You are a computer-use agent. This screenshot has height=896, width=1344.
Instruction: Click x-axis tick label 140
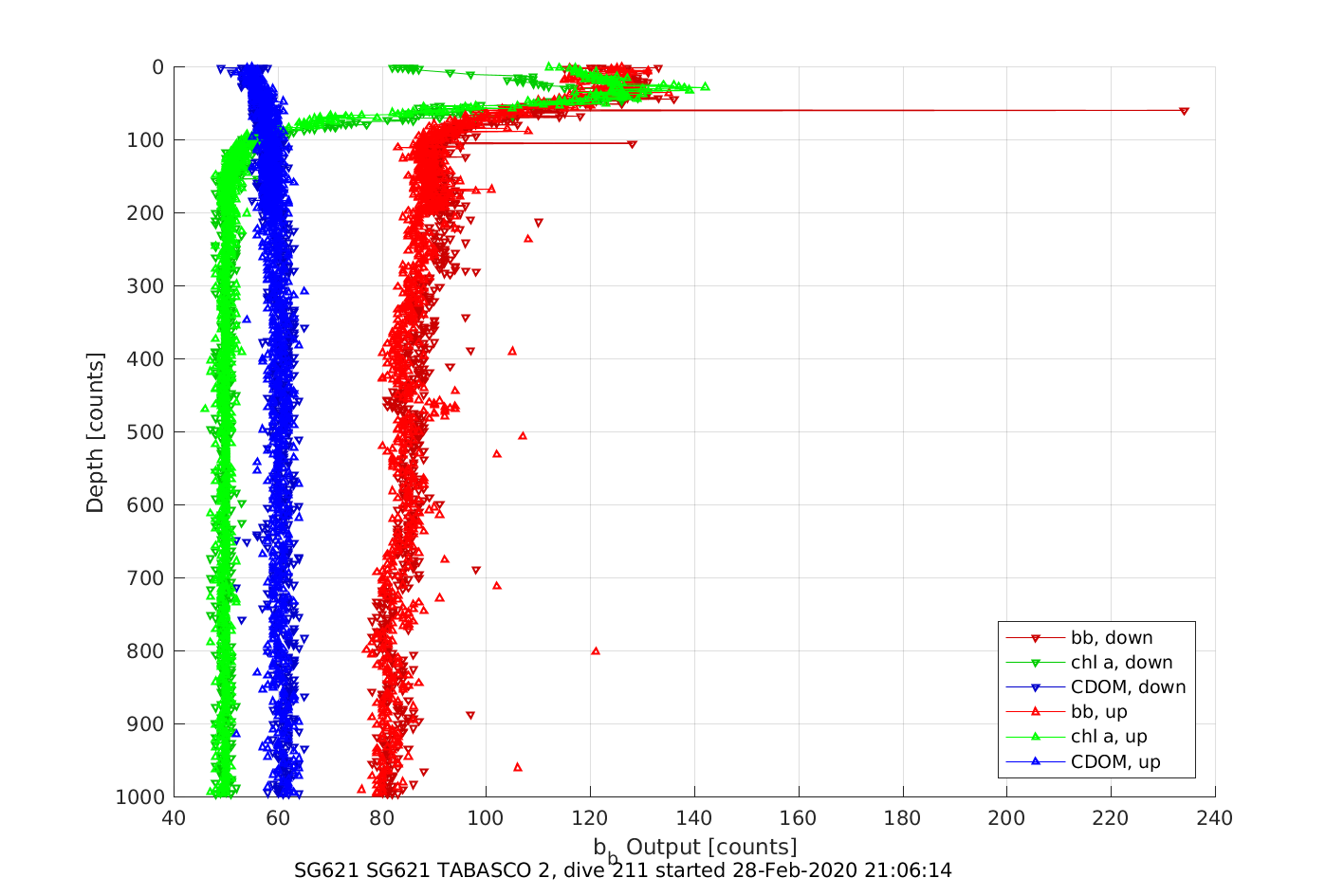click(x=694, y=818)
